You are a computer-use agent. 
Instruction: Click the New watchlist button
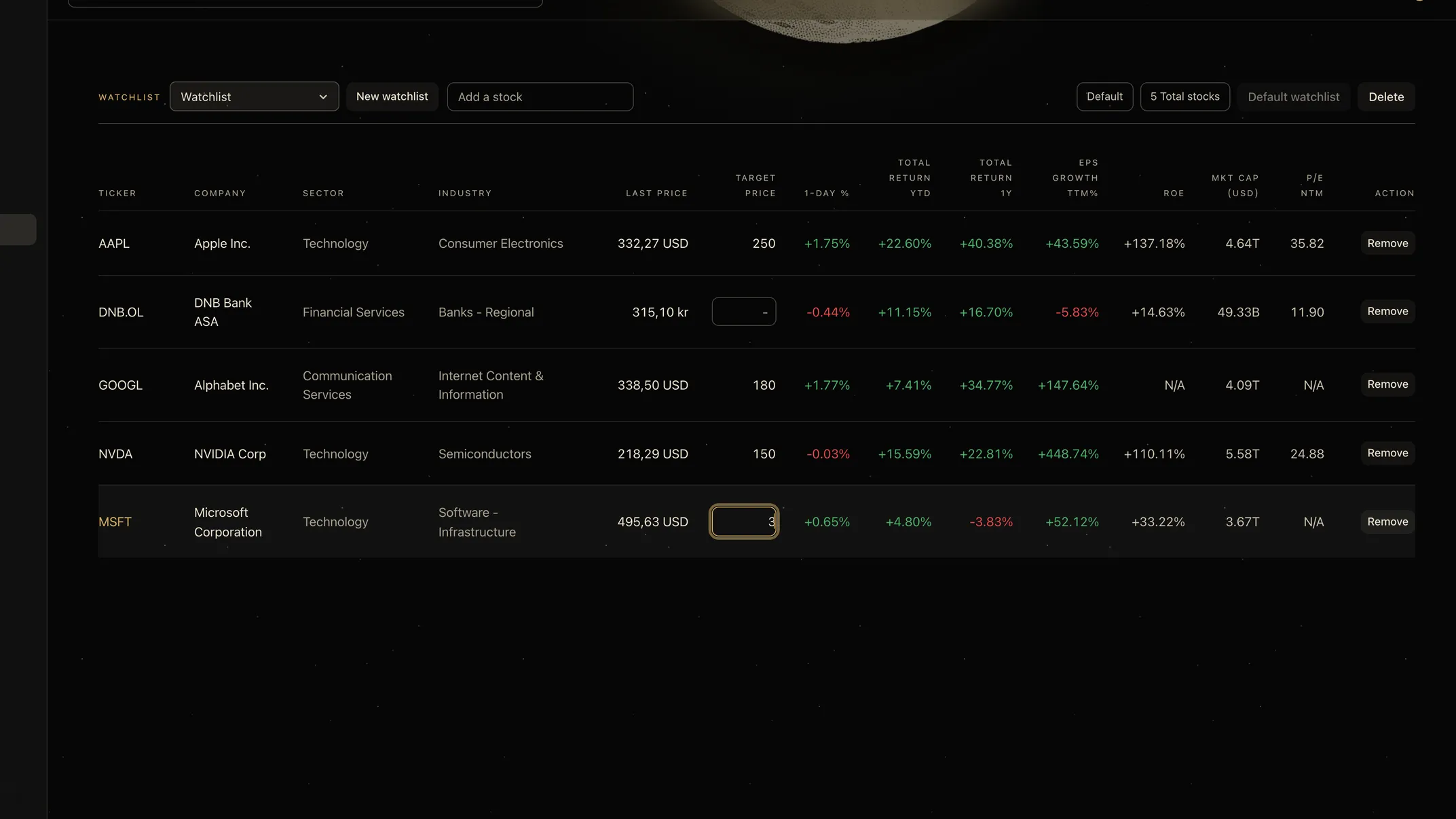pyautogui.click(x=392, y=96)
